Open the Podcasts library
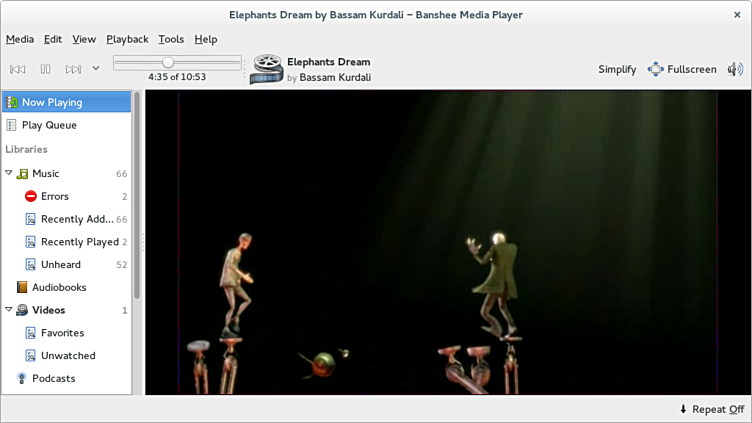The image size is (752, 423). pos(52,378)
